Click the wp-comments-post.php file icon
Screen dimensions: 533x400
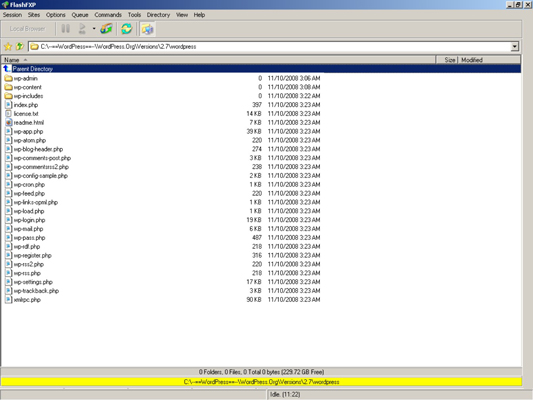click(x=8, y=158)
